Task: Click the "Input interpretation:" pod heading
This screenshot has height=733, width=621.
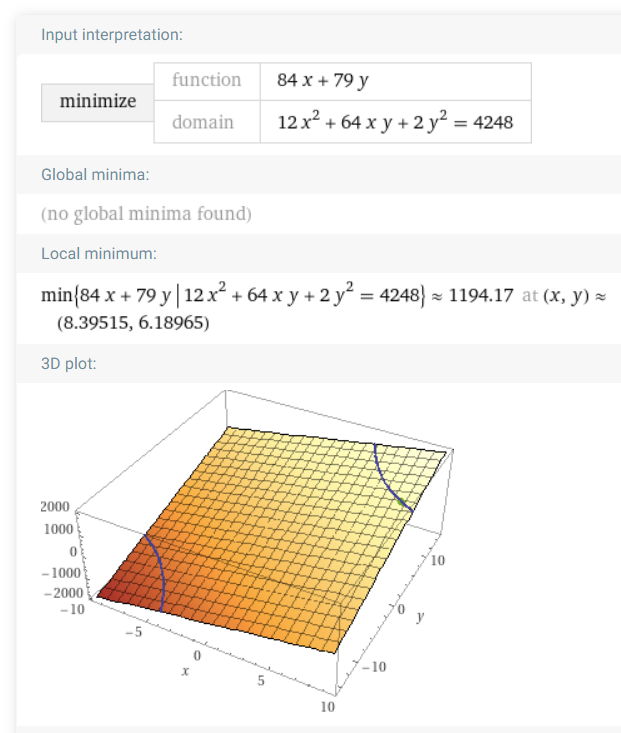Action: click(112, 35)
